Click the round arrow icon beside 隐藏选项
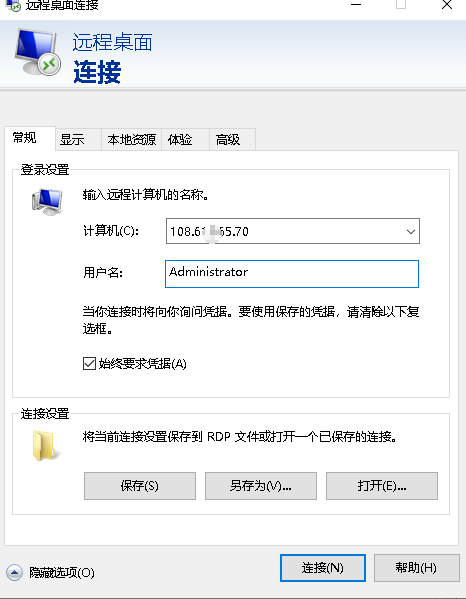The height and width of the screenshot is (599, 466). point(15,572)
